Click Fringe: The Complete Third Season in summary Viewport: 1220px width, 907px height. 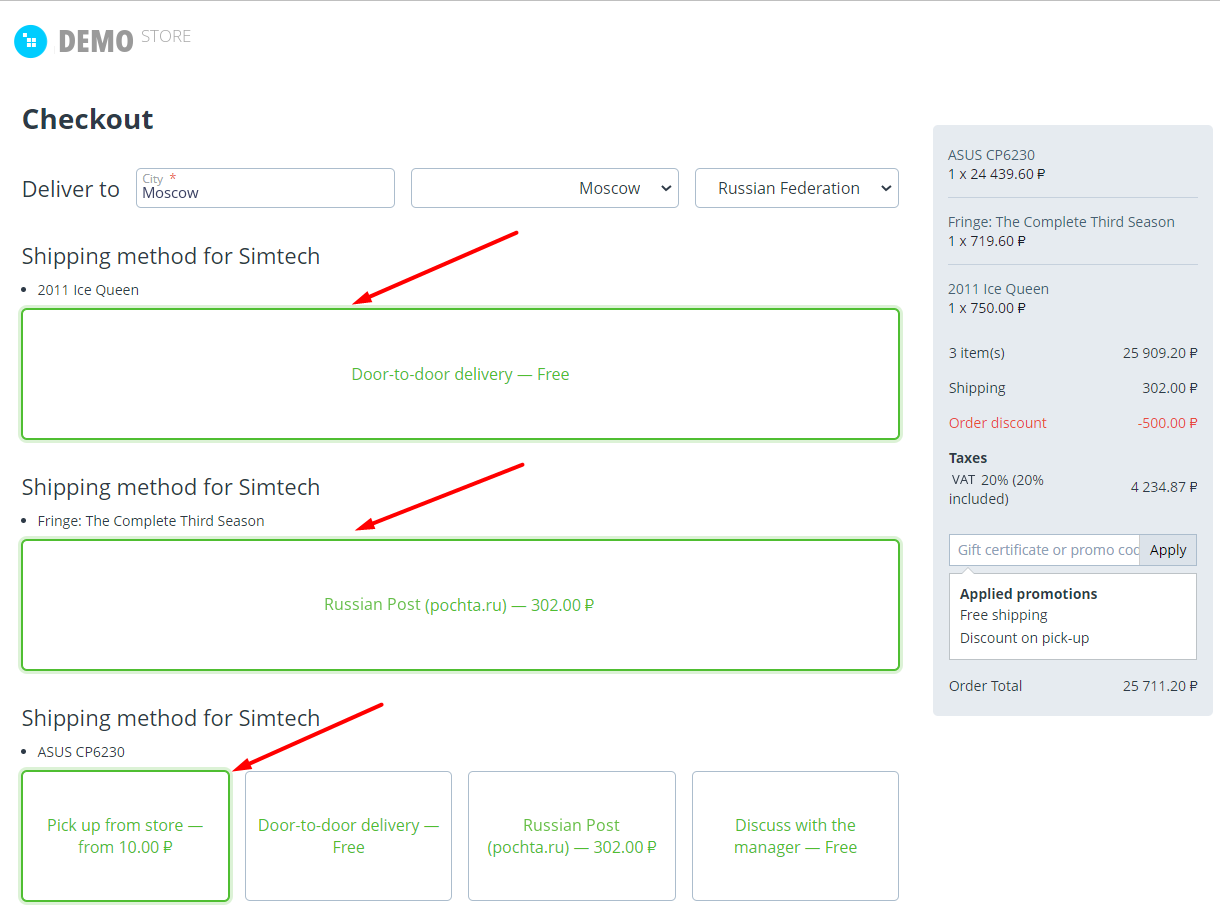click(x=1061, y=222)
